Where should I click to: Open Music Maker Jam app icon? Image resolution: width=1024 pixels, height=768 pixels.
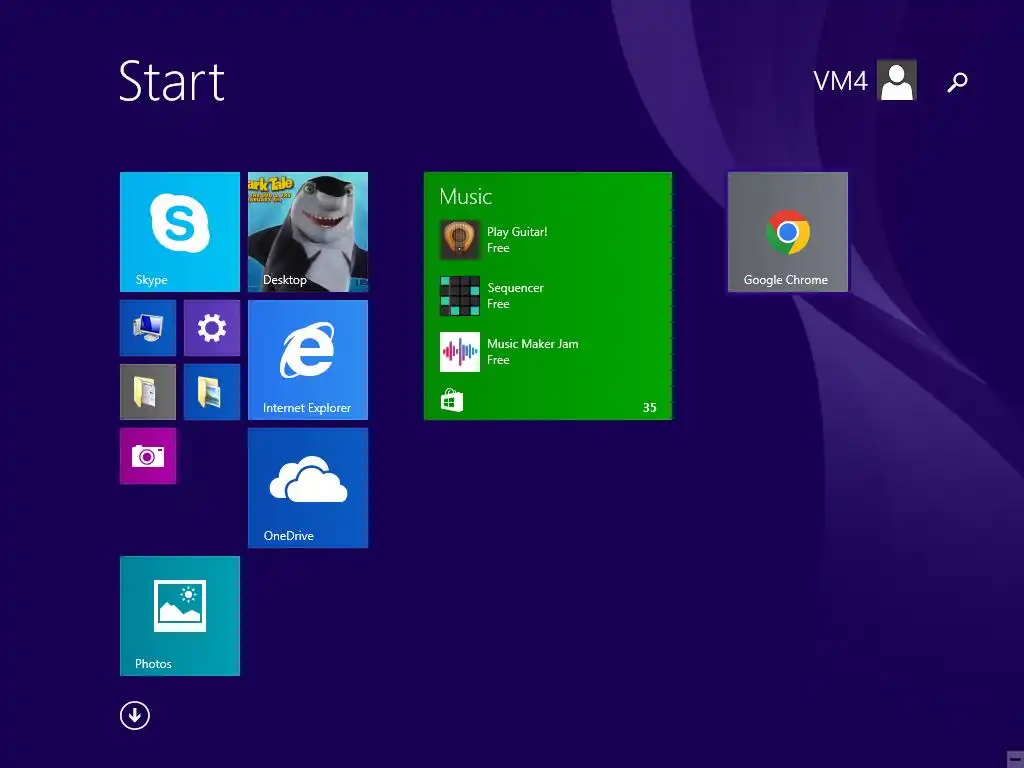coord(460,352)
